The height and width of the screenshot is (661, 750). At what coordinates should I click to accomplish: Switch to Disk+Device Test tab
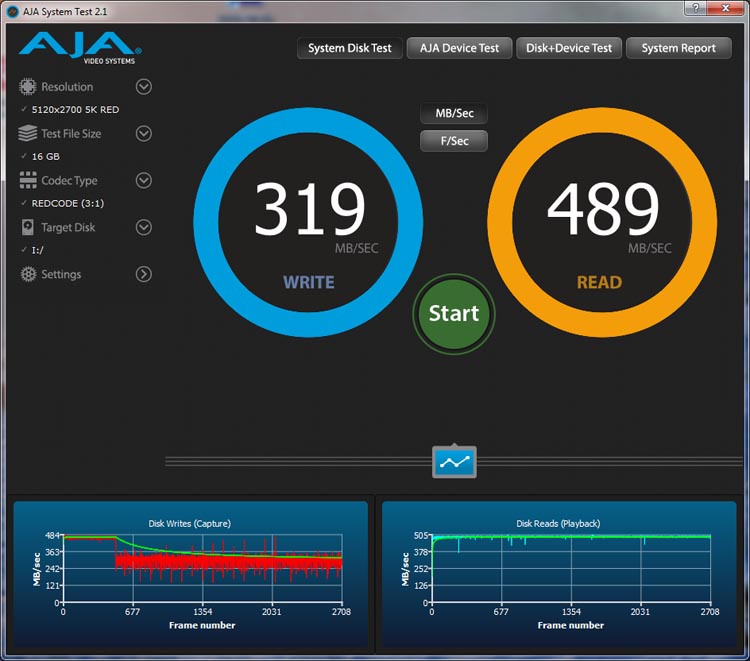coord(569,48)
